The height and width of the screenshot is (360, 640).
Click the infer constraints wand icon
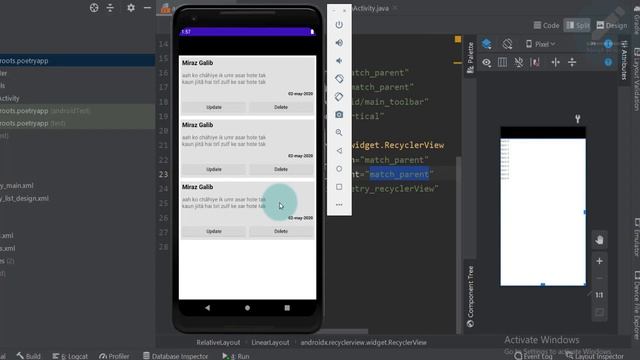535,62
